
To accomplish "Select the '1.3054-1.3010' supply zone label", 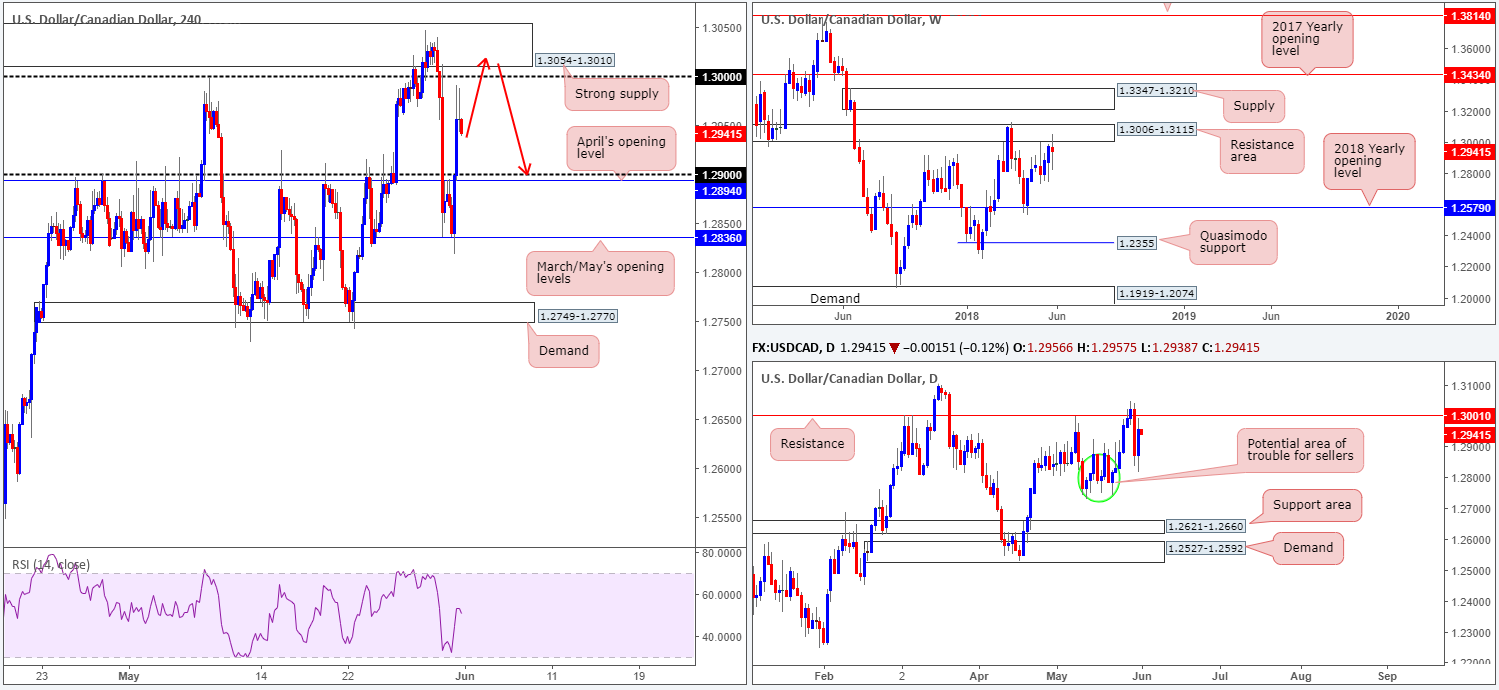I will [x=574, y=60].
